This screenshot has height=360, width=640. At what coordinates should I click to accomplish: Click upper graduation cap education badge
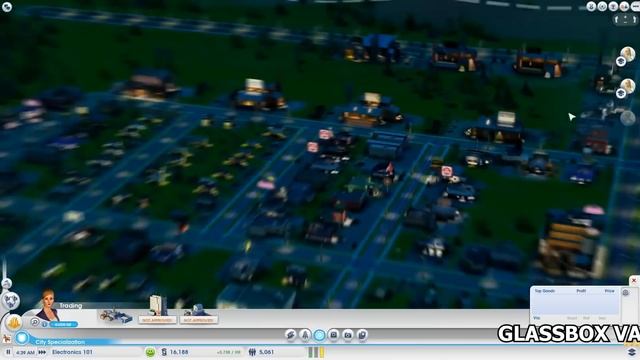(621, 62)
